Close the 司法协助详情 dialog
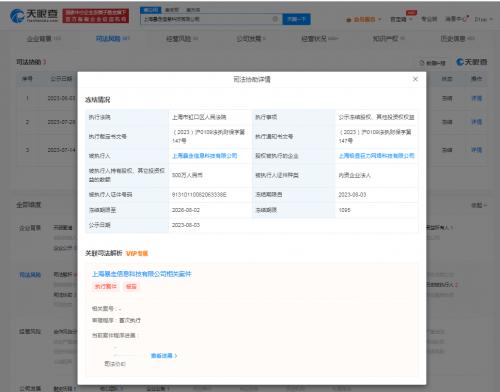Screen dimensions: 500x392 pyautogui.click(x=415, y=79)
